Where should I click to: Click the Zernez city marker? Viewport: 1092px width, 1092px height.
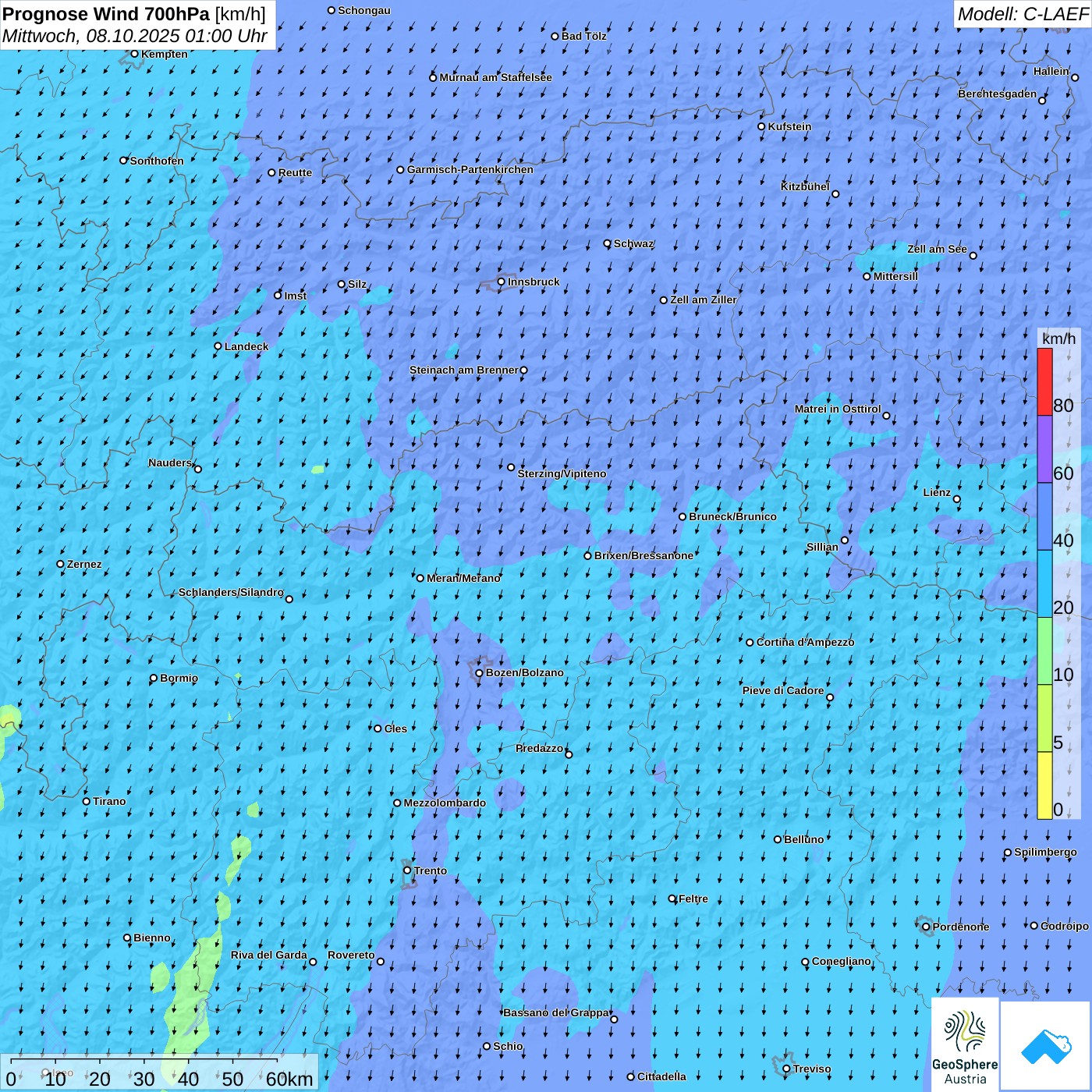(61, 564)
